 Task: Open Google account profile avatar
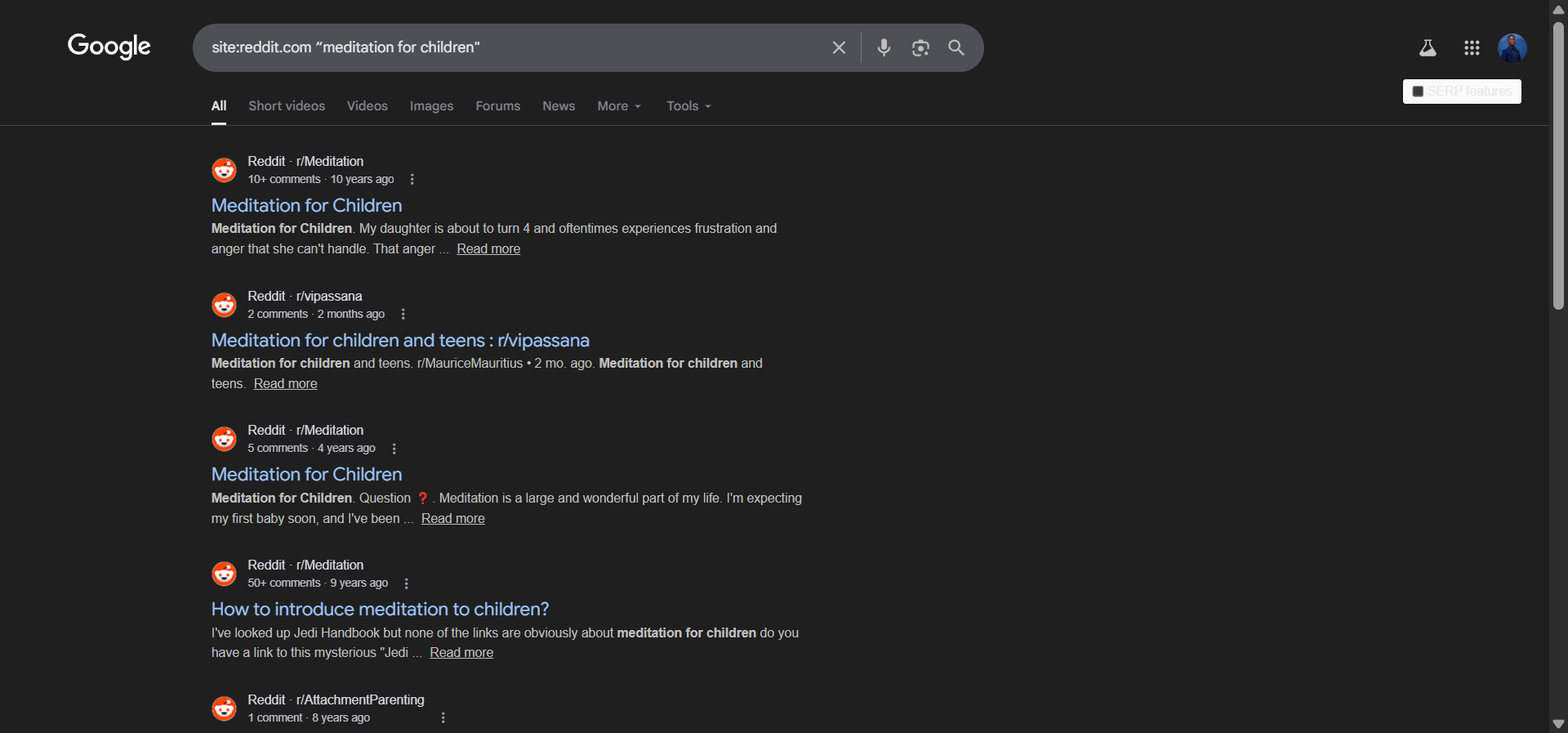pyautogui.click(x=1512, y=48)
